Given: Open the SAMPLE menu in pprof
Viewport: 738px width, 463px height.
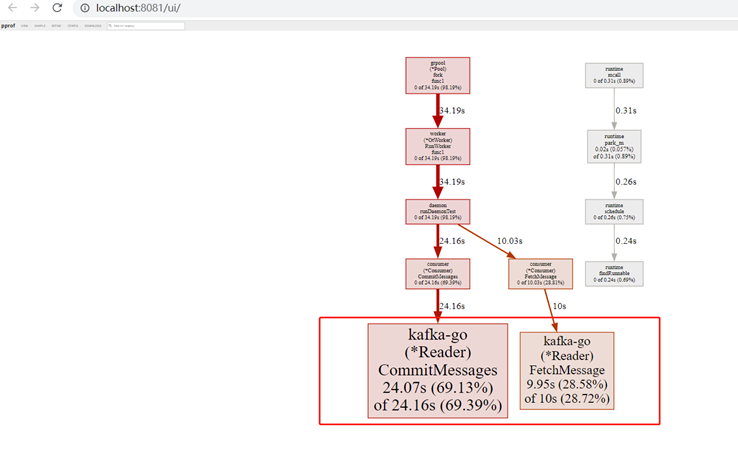Looking at the screenshot, I should [40, 25].
